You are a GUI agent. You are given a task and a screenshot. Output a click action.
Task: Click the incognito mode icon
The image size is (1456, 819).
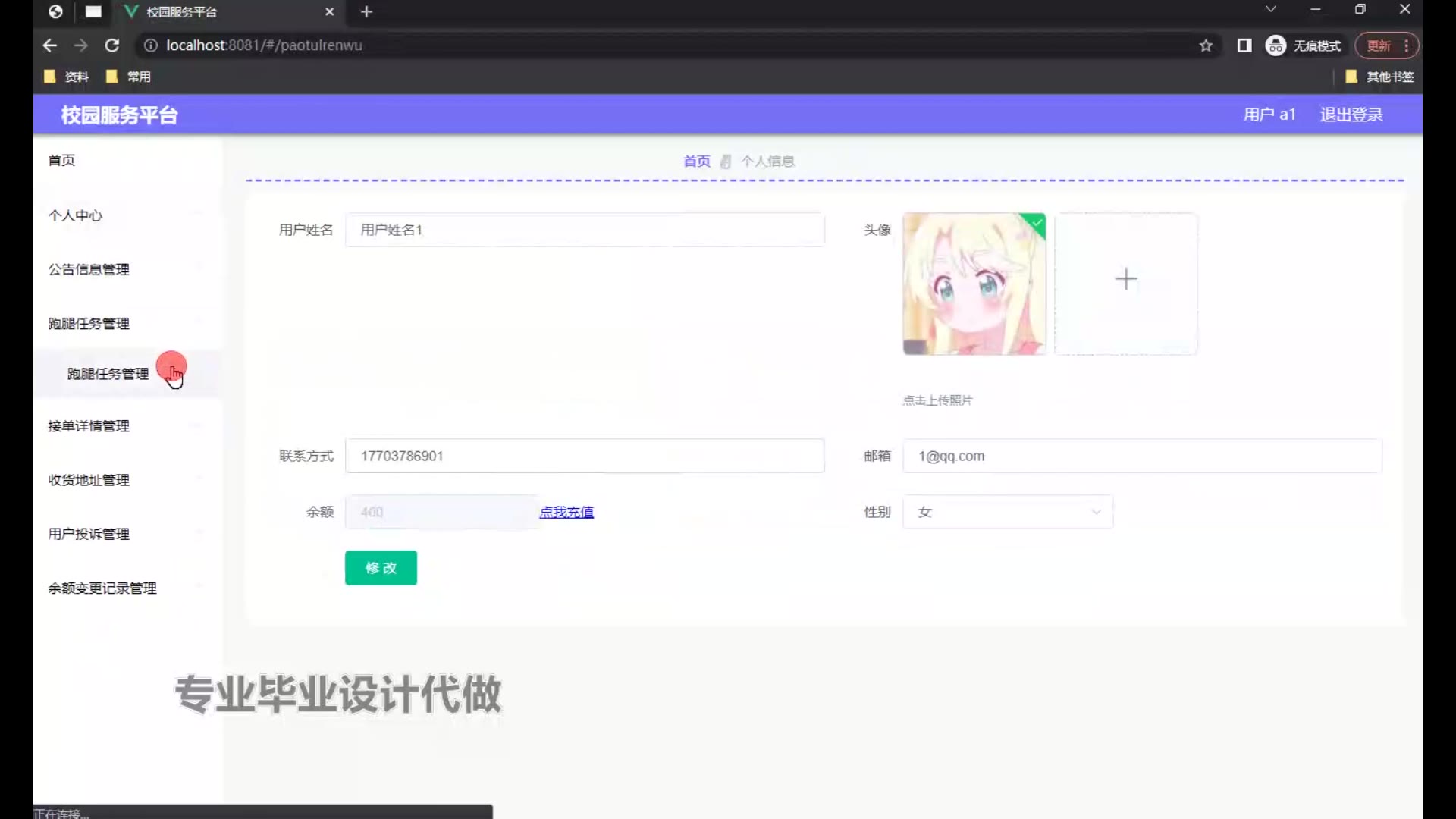1276,45
